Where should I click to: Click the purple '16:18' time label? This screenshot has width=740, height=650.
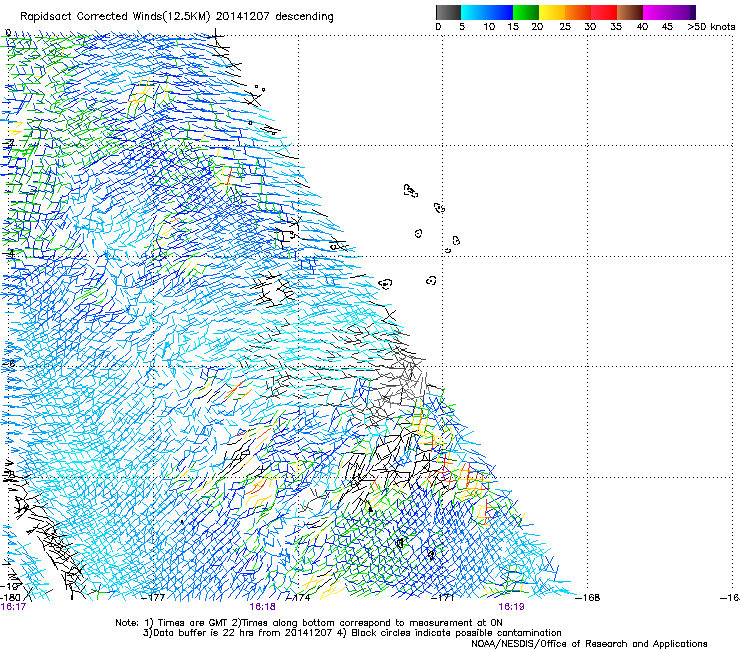(262, 607)
